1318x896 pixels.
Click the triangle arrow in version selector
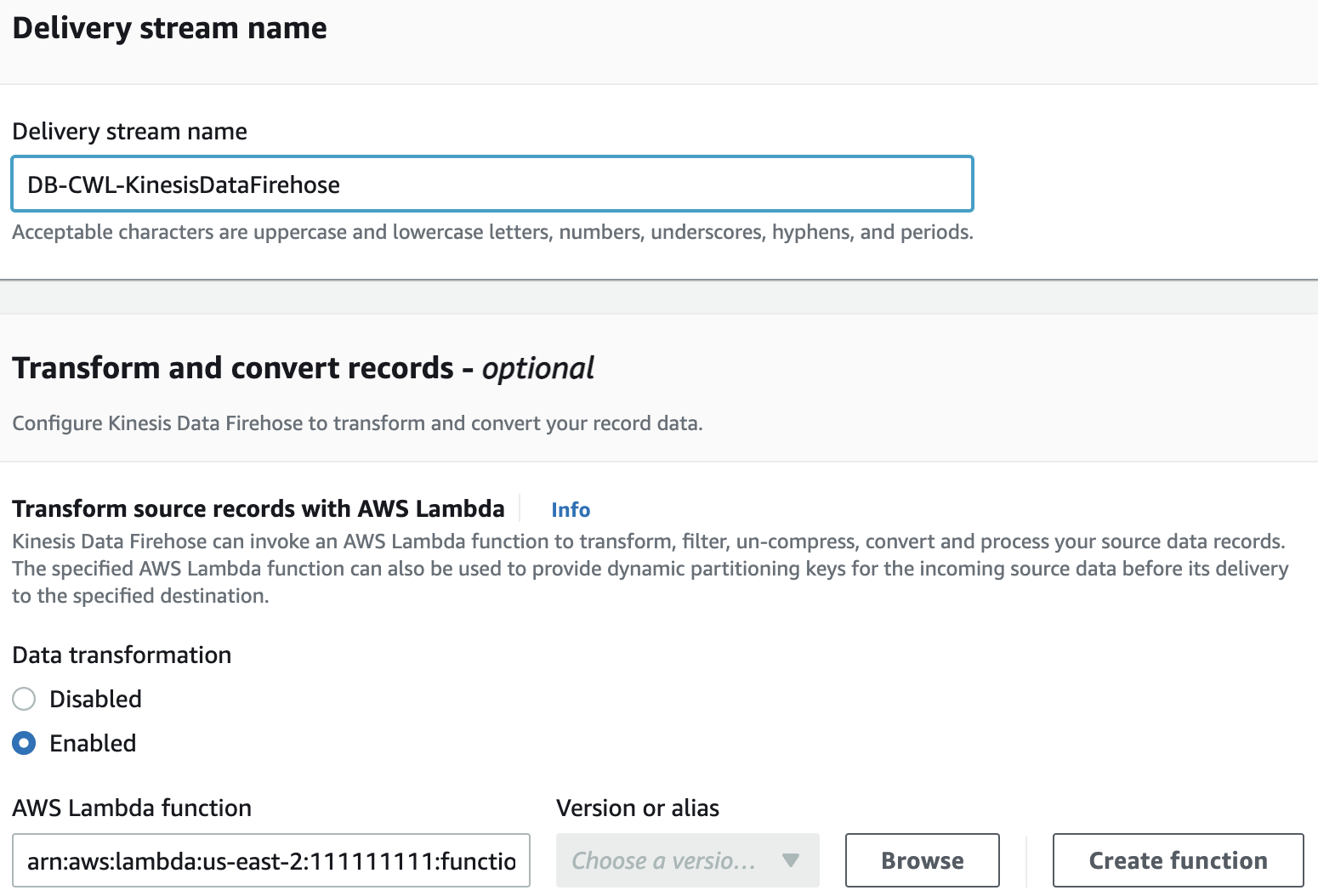pyautogui.click(x=791, y=860)
